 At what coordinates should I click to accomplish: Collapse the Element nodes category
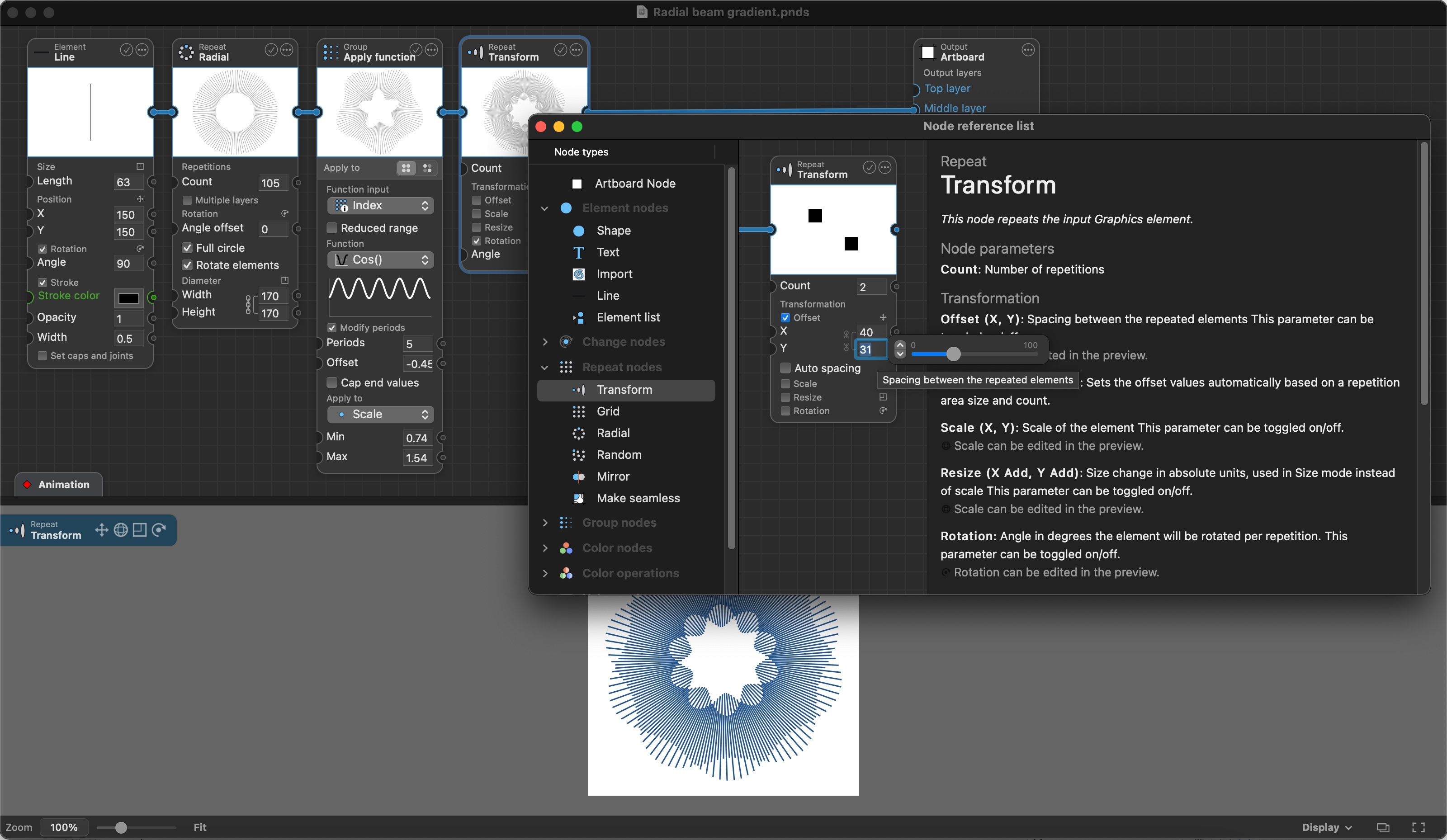[x=545, y=208]
